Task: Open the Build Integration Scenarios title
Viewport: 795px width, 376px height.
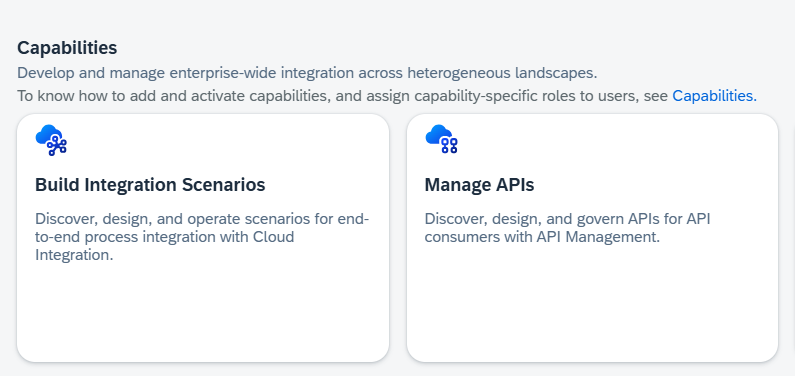Action: pyautogui.click(x=150, y=185)
